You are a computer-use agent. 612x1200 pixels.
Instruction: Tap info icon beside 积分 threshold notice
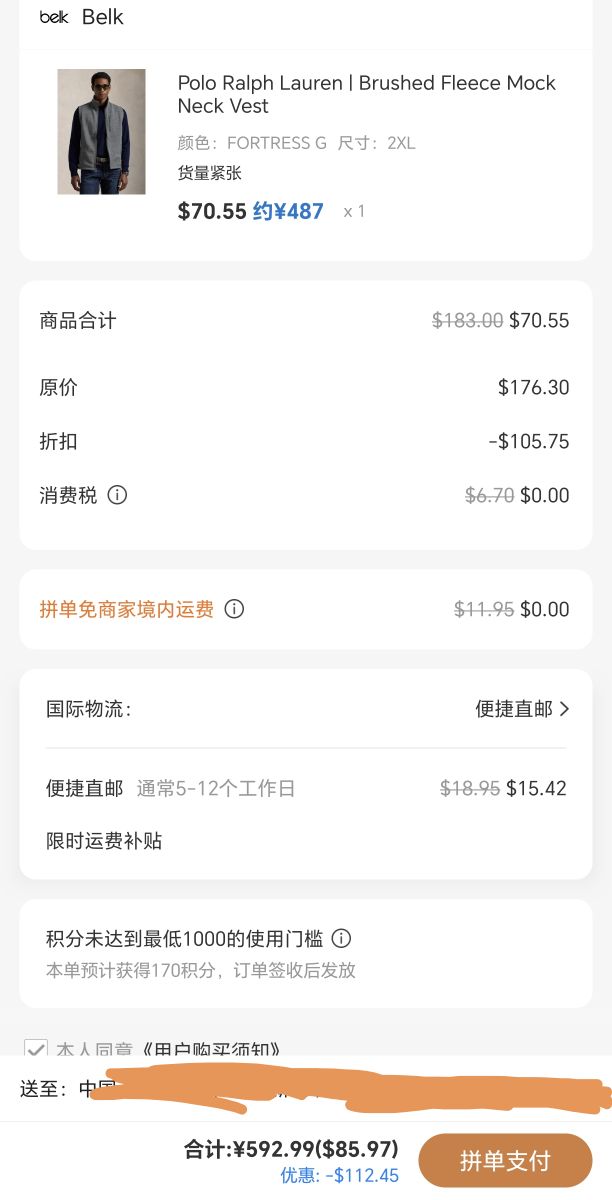[341, 938]
